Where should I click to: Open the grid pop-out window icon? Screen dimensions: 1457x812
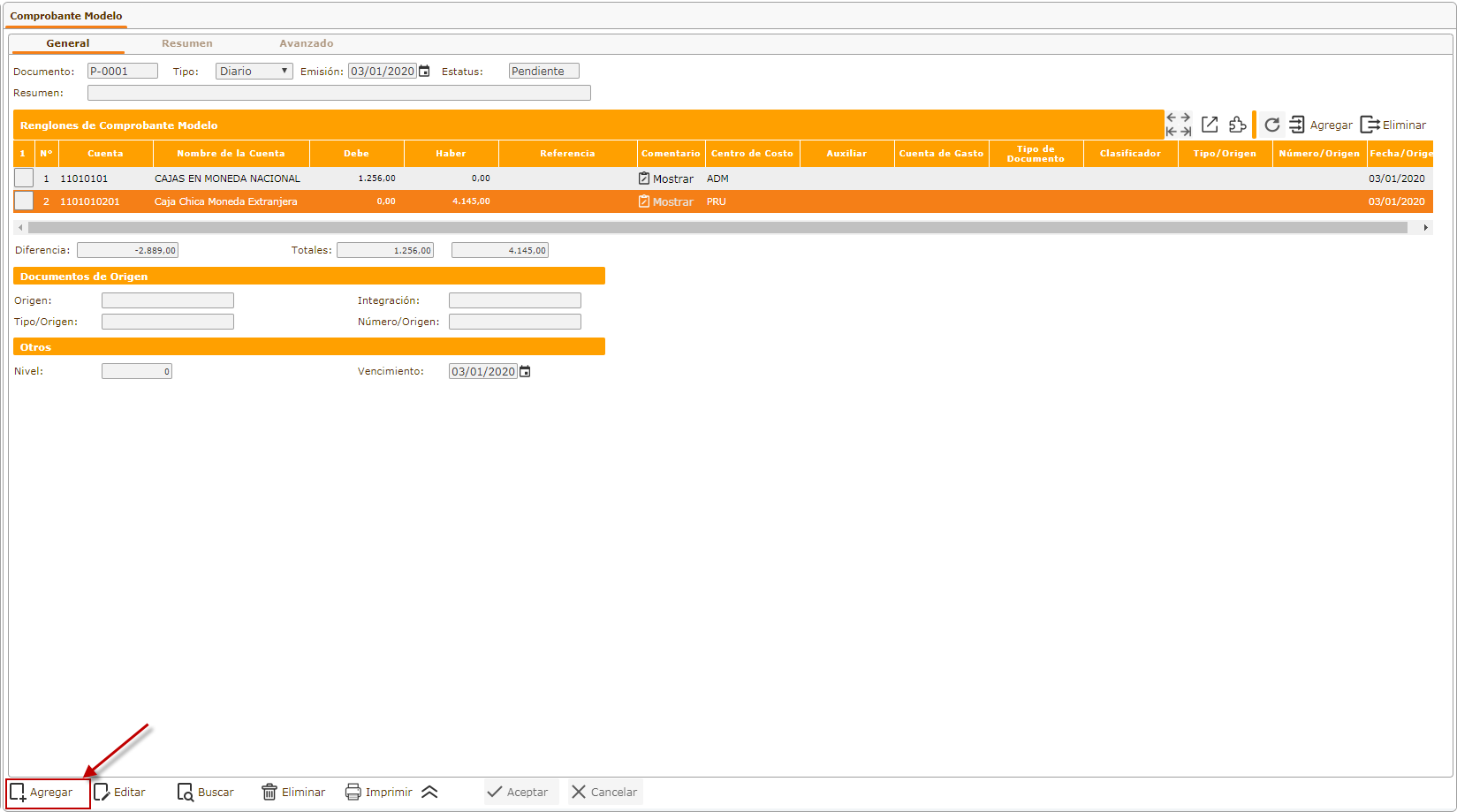click(1210, 125)
